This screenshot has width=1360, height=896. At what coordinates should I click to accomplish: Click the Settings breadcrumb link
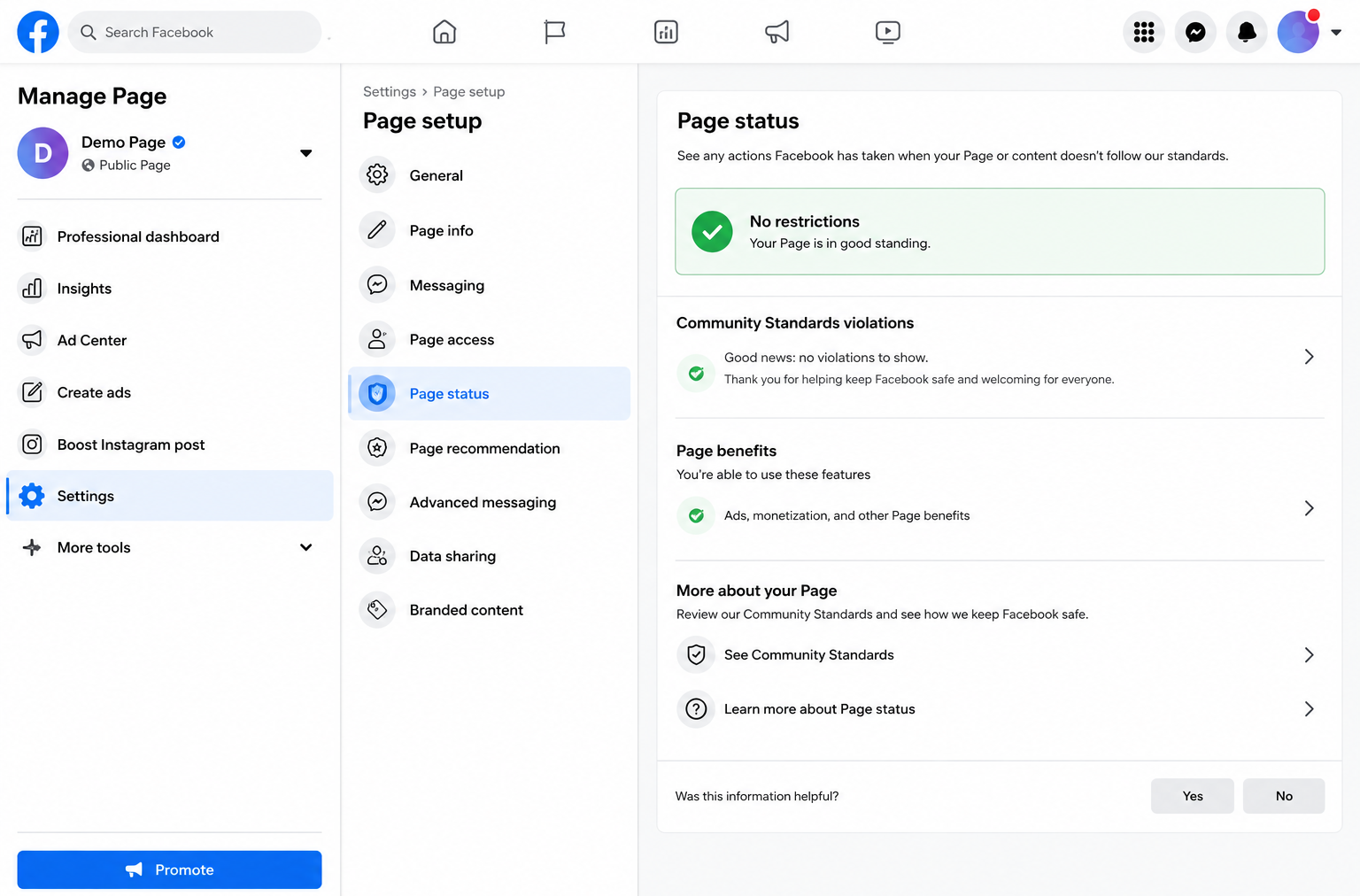(390, 91)
